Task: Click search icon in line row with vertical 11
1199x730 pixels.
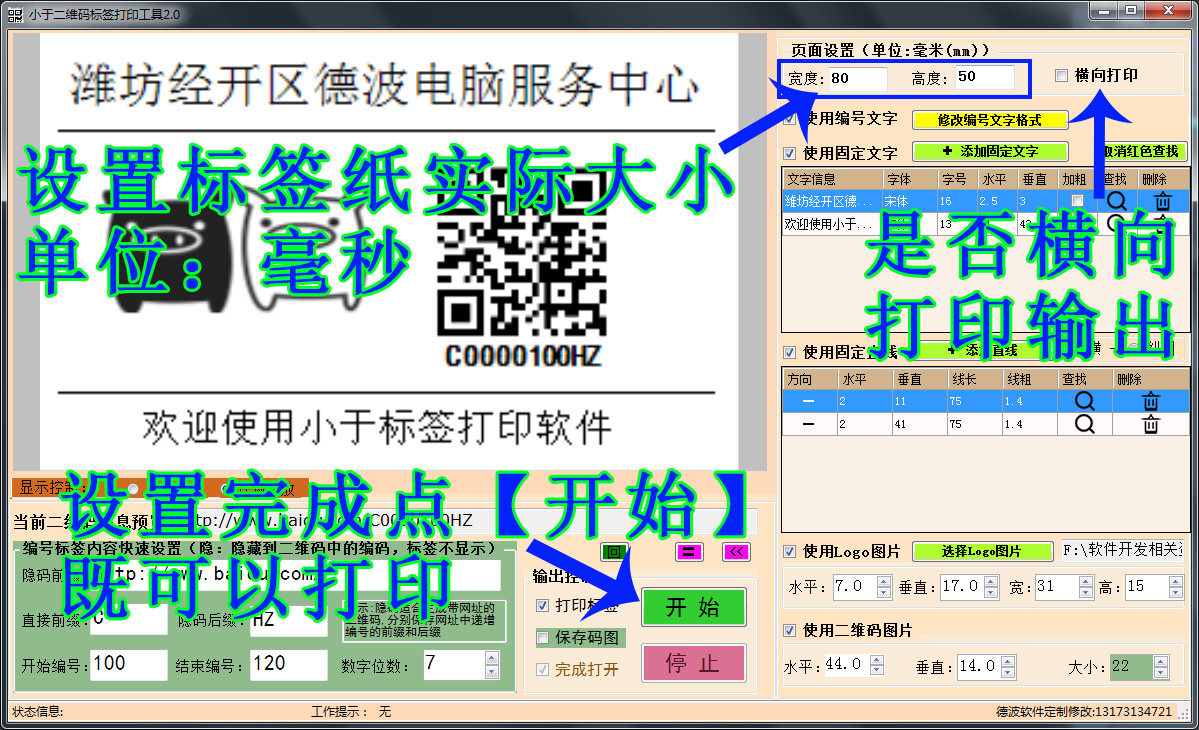Action: pos(1084,401)
